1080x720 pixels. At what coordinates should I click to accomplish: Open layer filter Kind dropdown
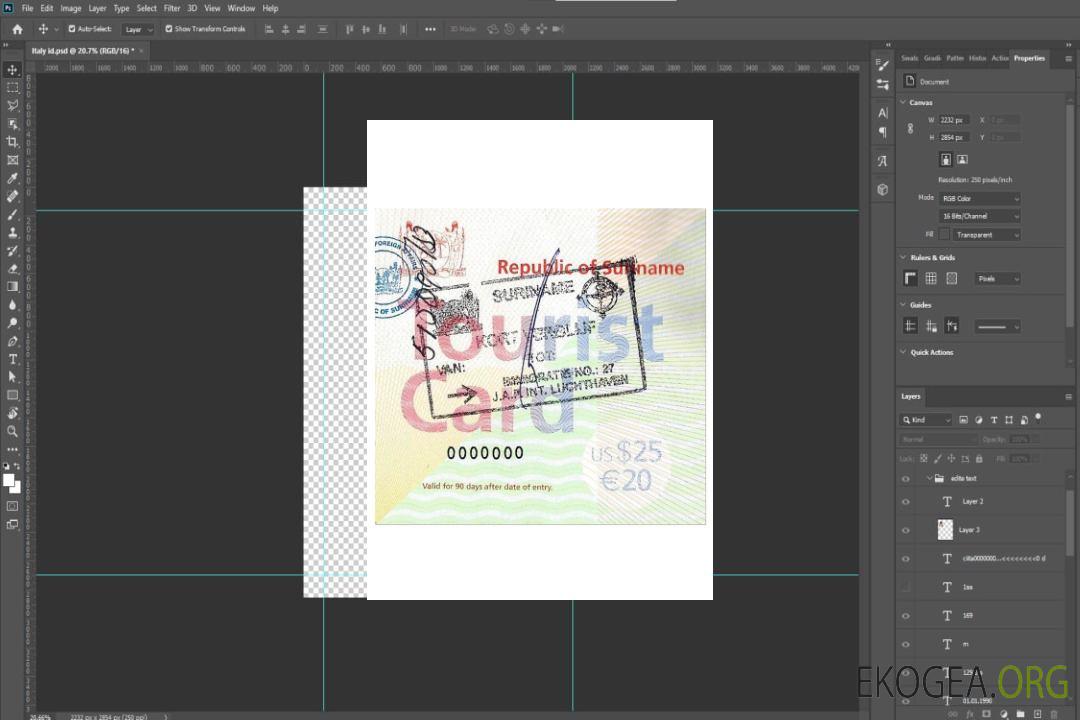[x=926, y=420]
